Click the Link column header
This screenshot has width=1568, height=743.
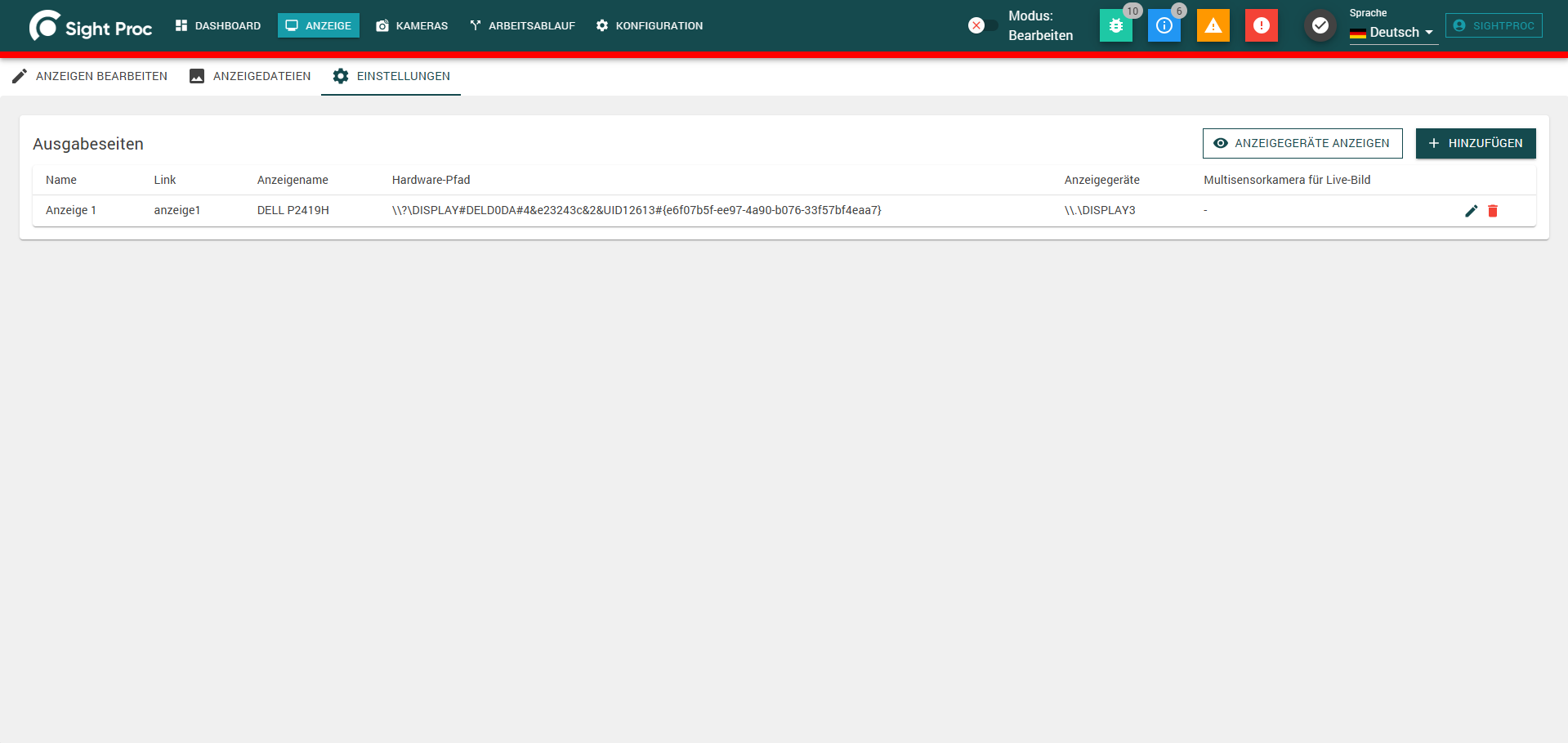point(165,180)
